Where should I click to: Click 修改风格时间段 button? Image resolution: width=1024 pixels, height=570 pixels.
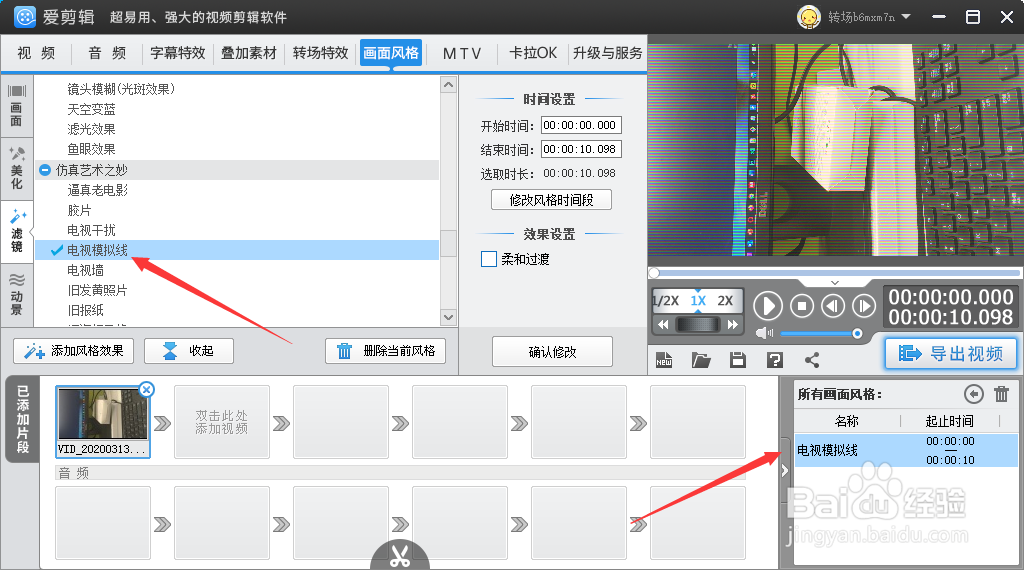point(551,200)
